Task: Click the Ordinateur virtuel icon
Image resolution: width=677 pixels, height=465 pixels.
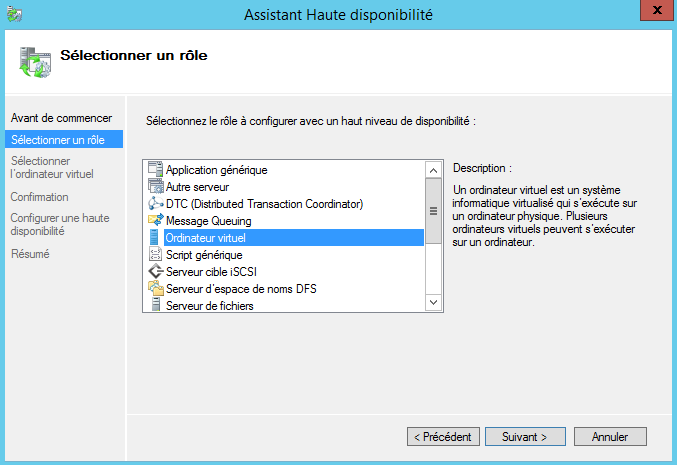Action: pyautogui.click(x=155, y=238)
